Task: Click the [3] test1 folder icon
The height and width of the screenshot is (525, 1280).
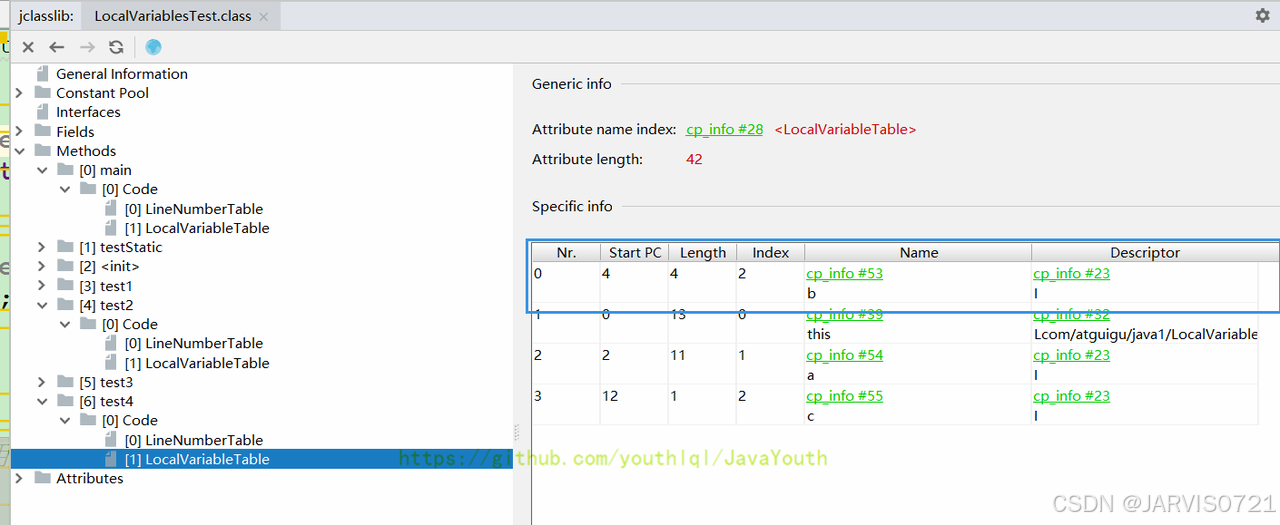Action: tap(65, 286)
